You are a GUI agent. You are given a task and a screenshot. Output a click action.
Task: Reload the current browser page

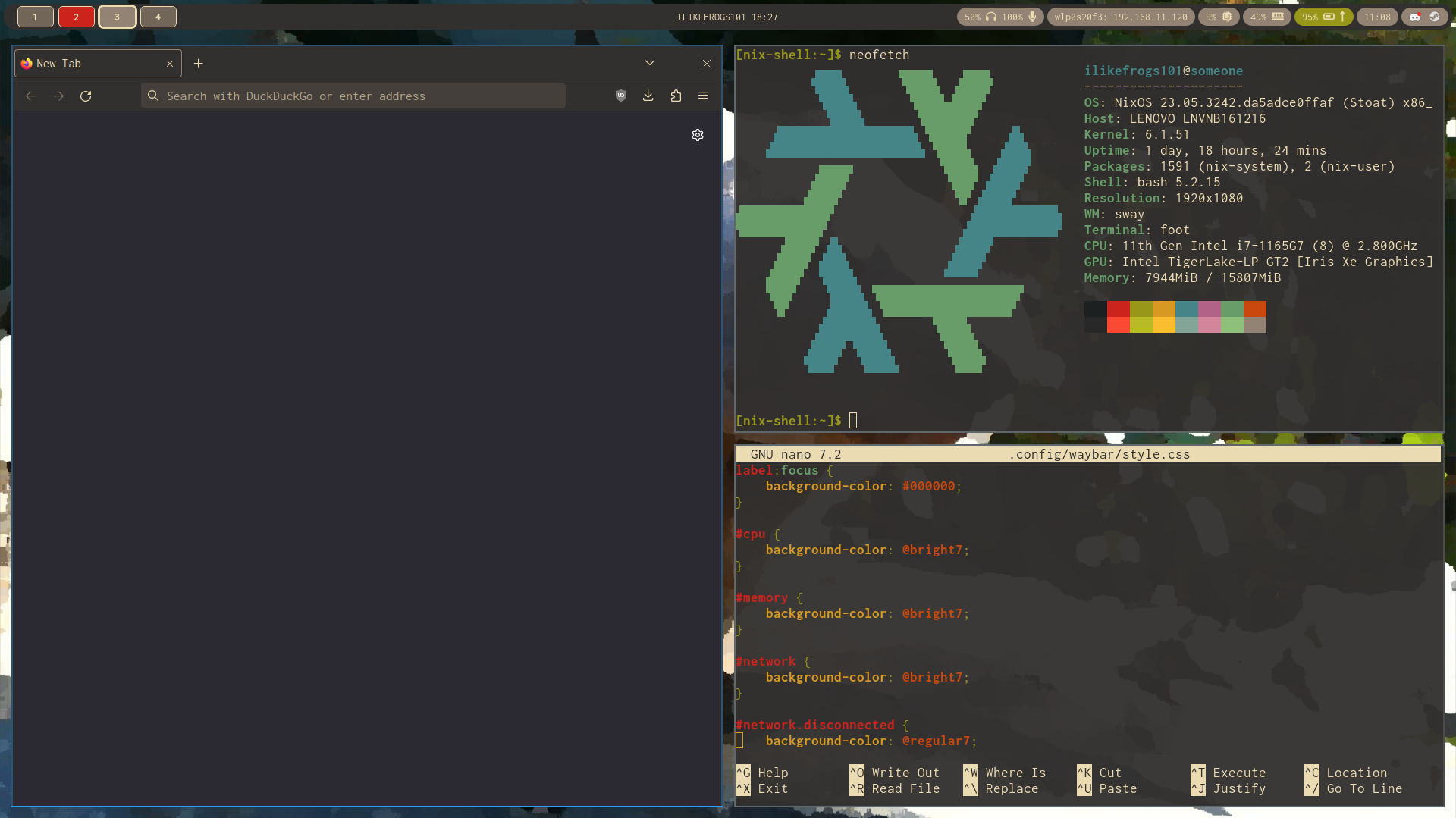click(x=86, y=96)
